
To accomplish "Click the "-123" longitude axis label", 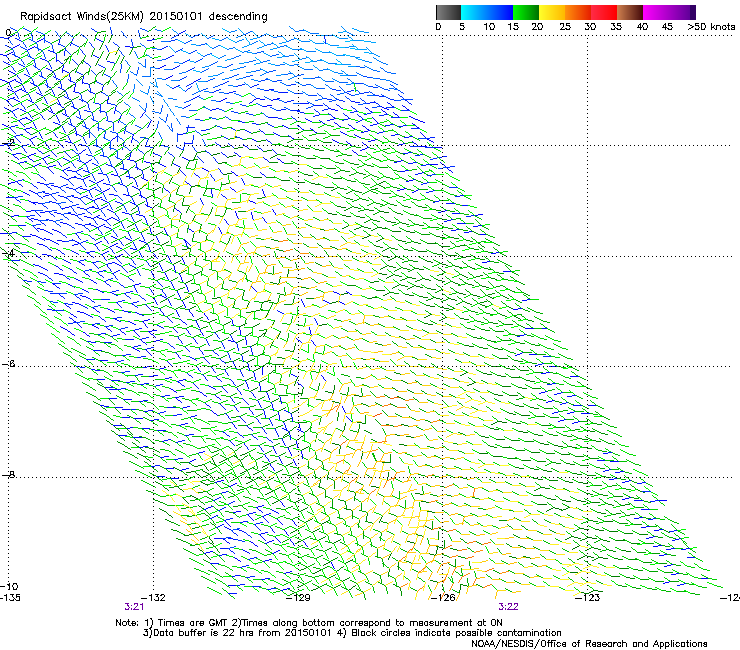I will 588,597.
